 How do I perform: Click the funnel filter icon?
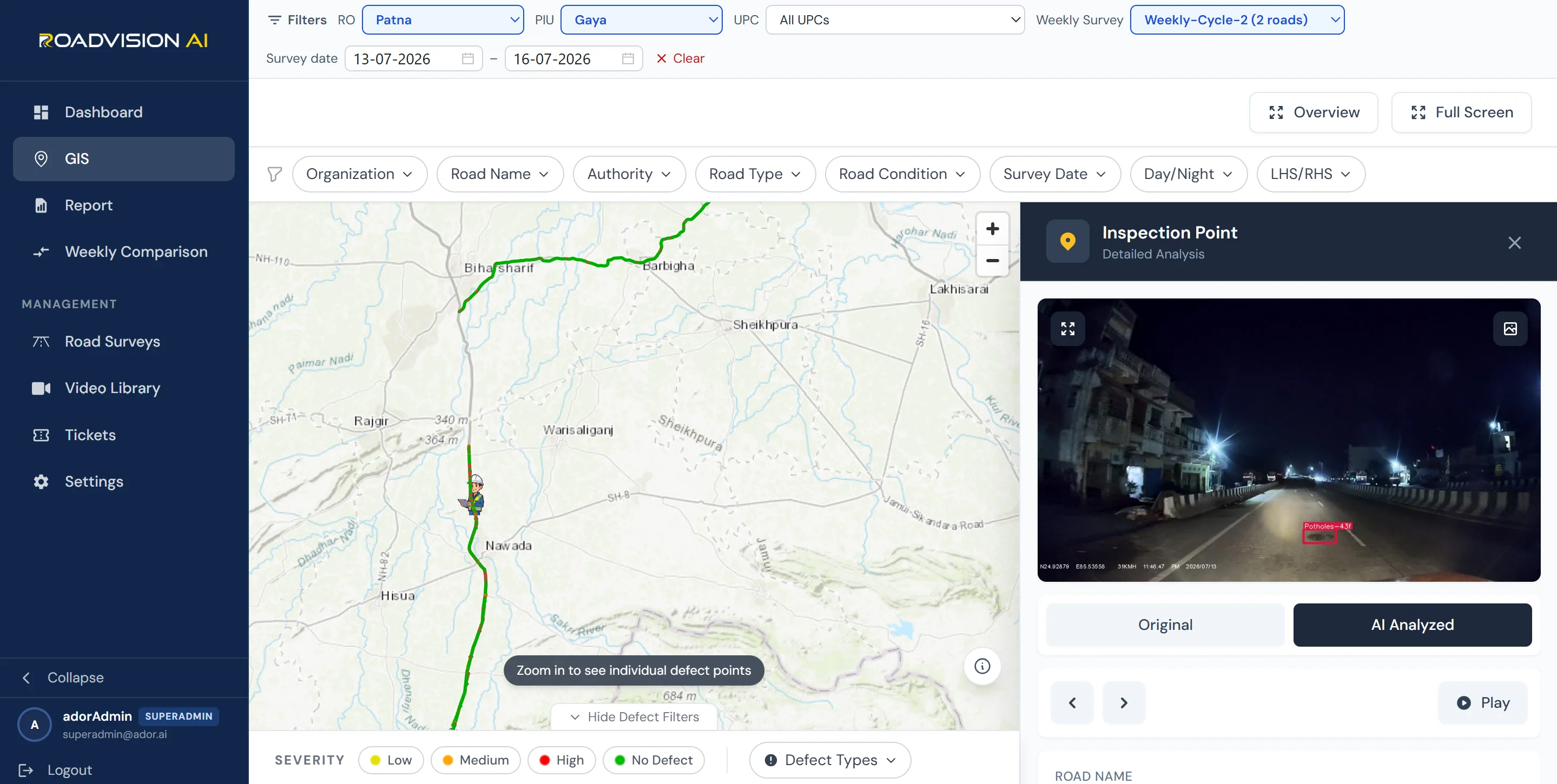tap(274, 174)
